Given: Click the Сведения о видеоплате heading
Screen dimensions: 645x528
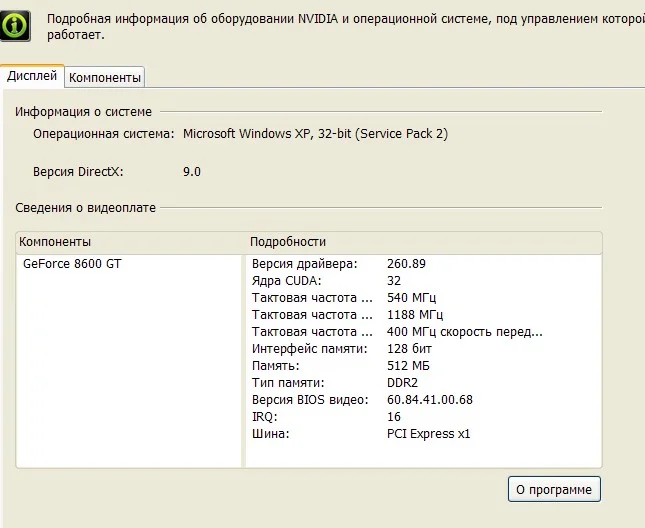Looking at the screenshot, I should coord(86,208).
